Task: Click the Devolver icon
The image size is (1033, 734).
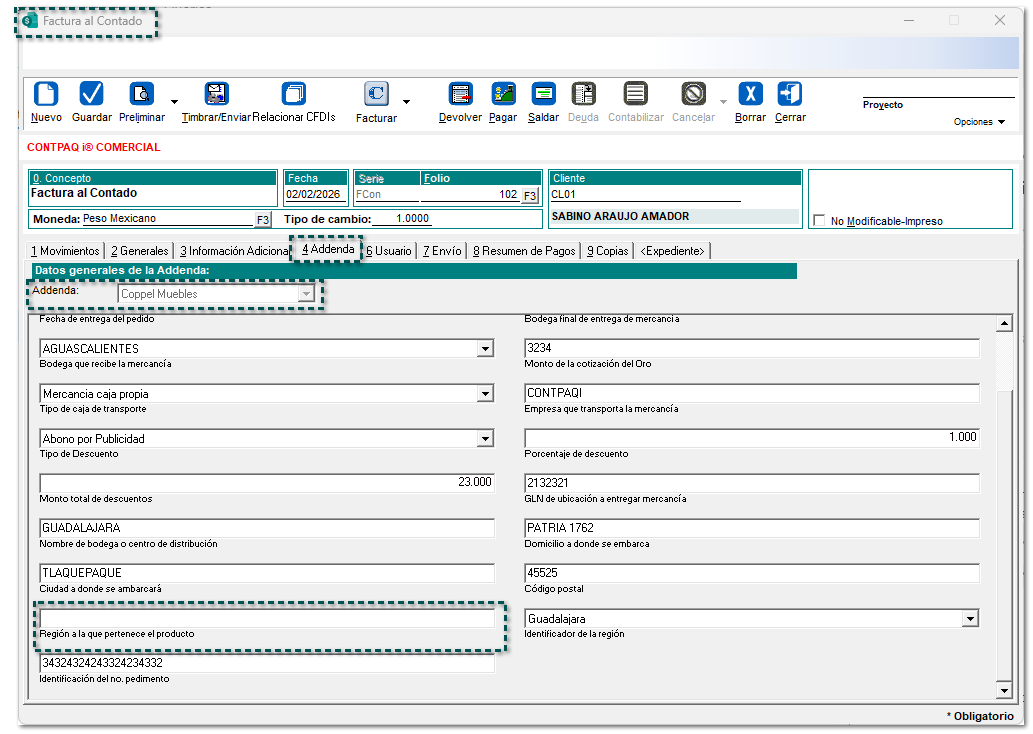Action: (x=460, y=95)
